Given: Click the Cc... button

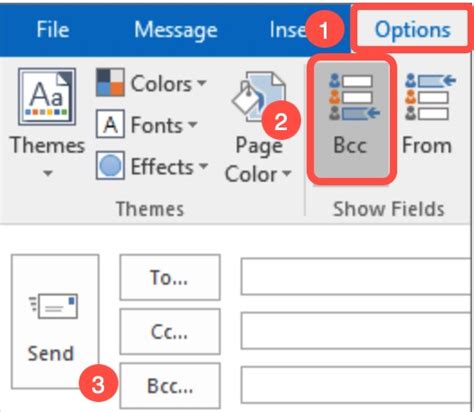Looking at the screenshot, I should click(170, 332).
